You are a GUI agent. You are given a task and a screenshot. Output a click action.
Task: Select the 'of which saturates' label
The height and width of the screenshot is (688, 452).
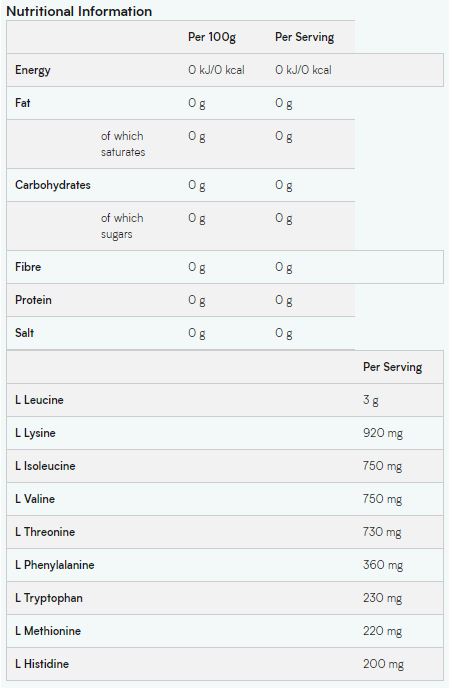click(x=123, y=144)
